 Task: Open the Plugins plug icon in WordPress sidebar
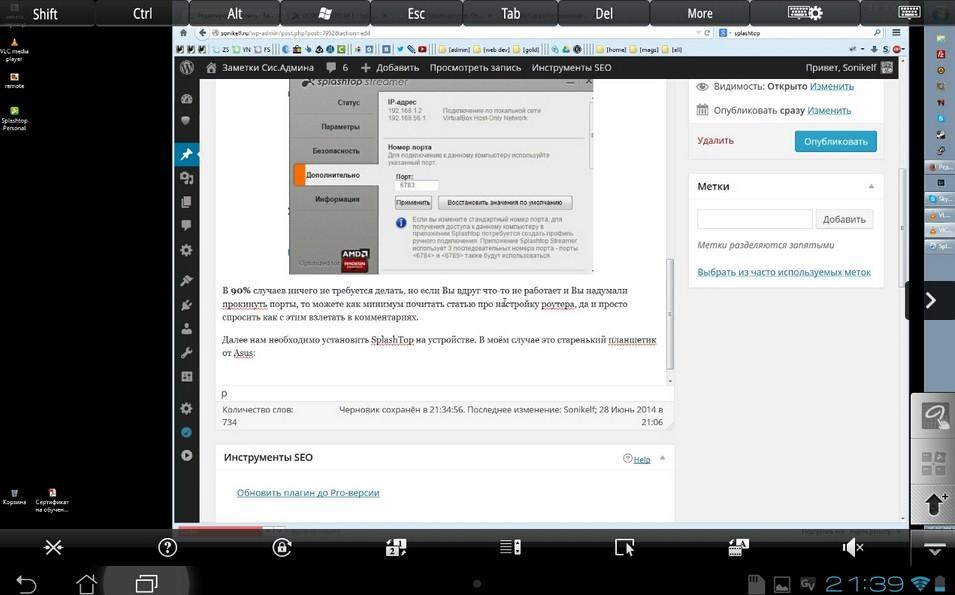186,305
